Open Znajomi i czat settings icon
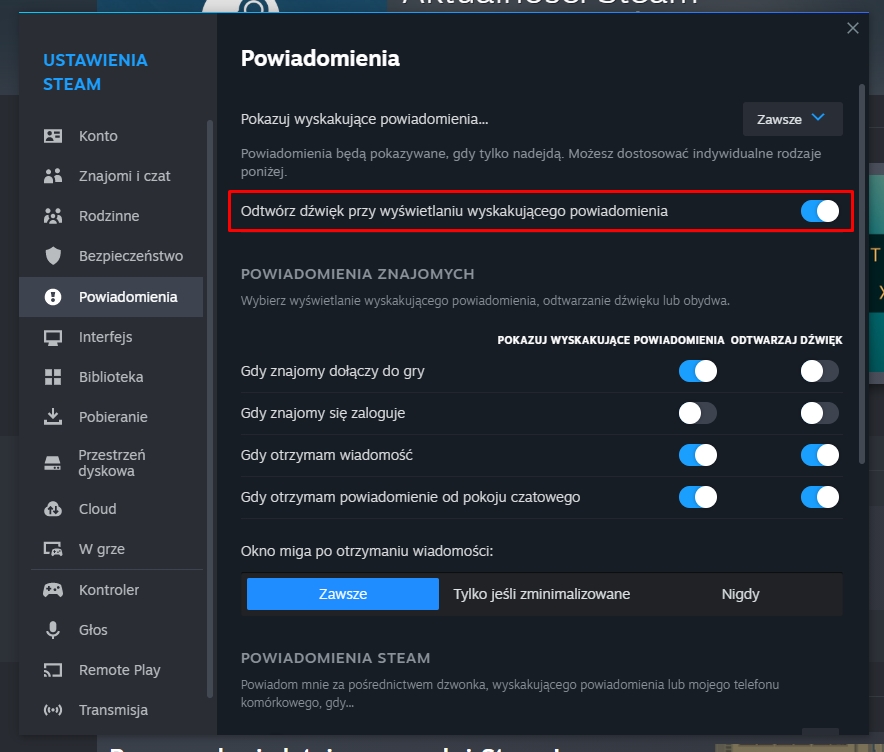The height and width of the screenshot is (752, 884). (x=52, y=175)
